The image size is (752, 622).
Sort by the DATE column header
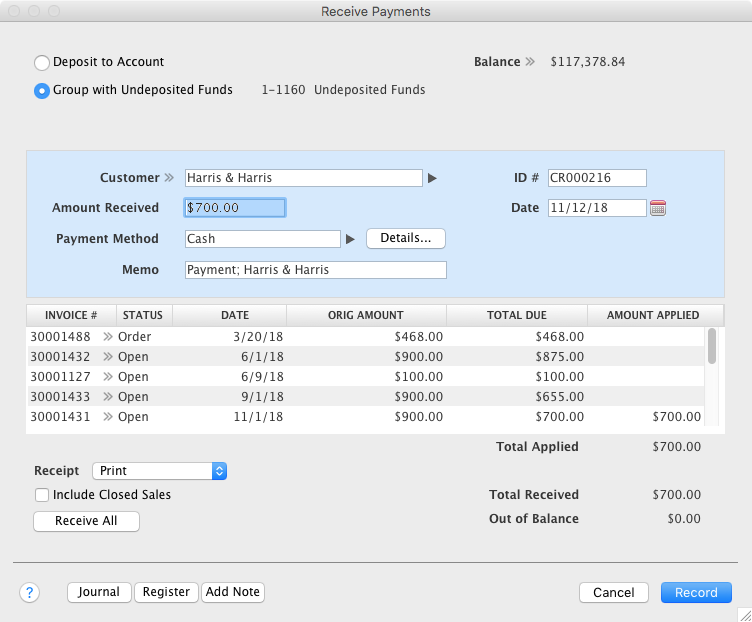[229, 315]
